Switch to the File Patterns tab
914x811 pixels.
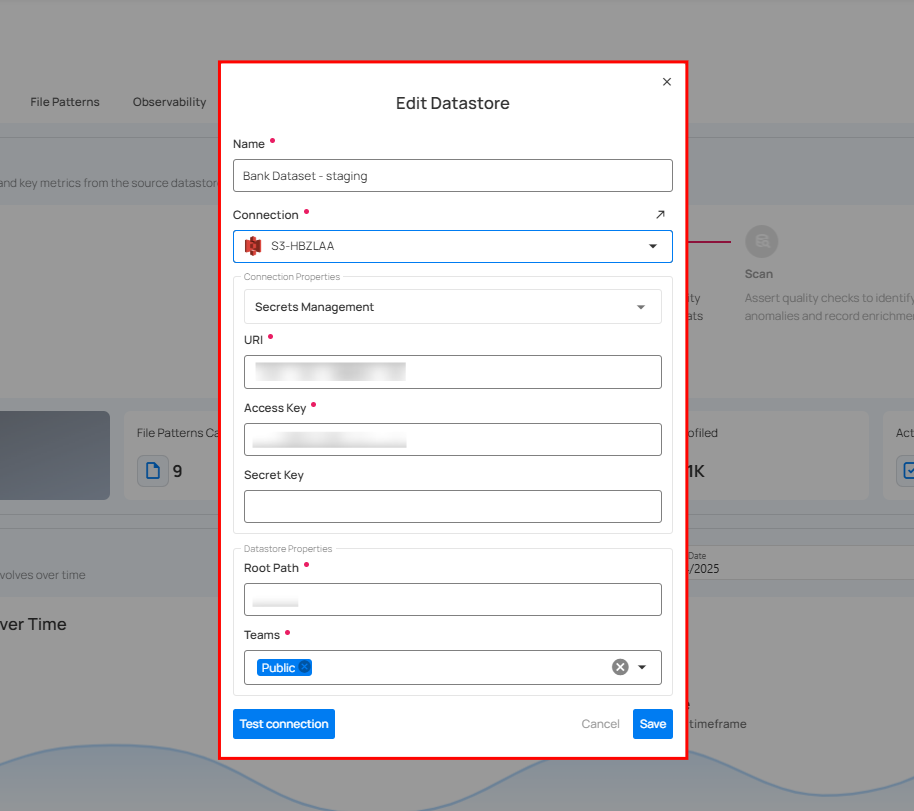65,102
